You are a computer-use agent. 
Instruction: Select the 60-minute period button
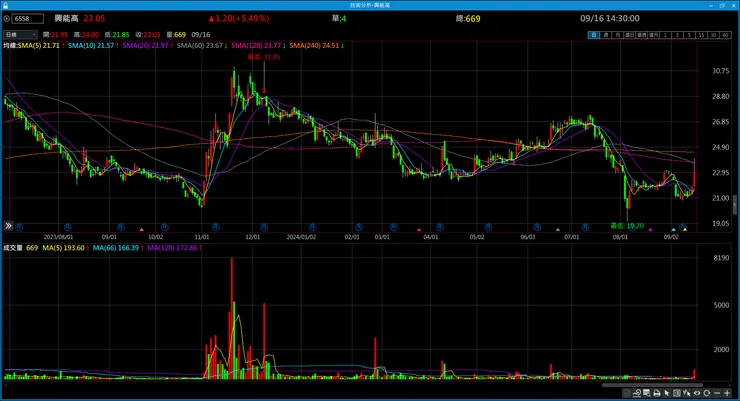pyautogui.click(x=725, y=35)
